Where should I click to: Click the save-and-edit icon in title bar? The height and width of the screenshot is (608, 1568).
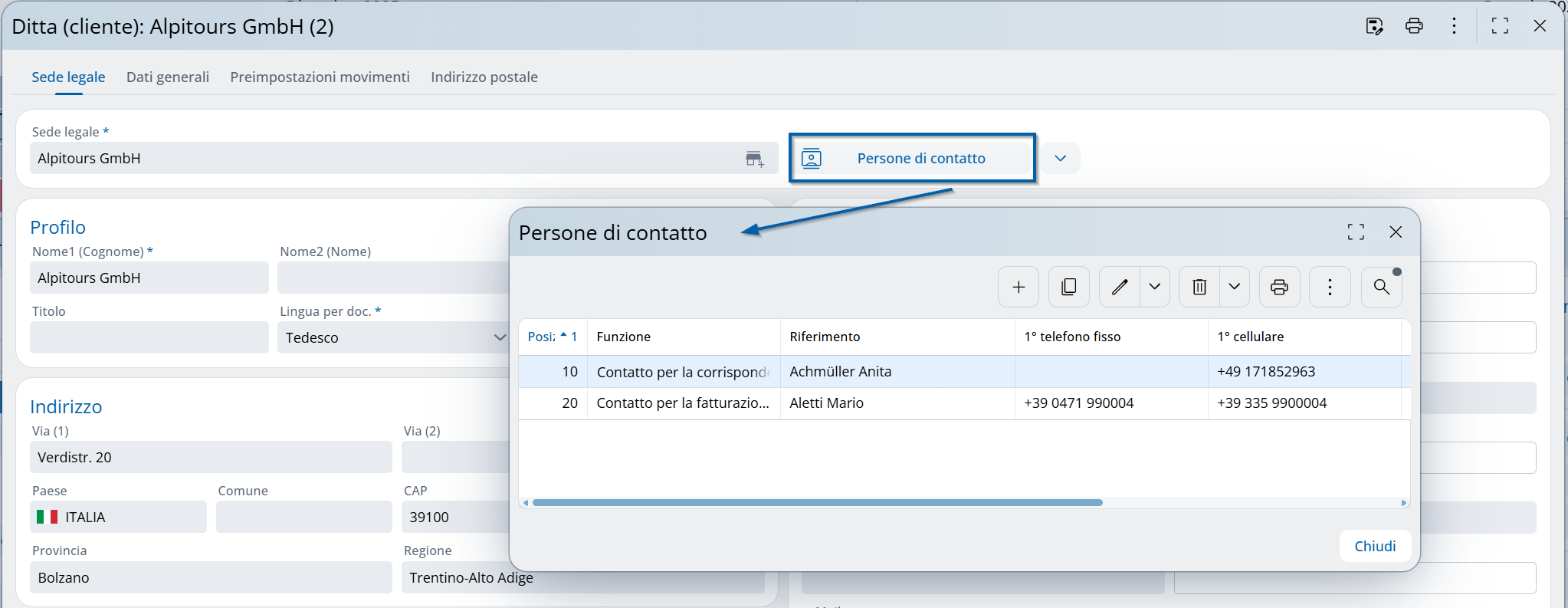coord(1374,26)
